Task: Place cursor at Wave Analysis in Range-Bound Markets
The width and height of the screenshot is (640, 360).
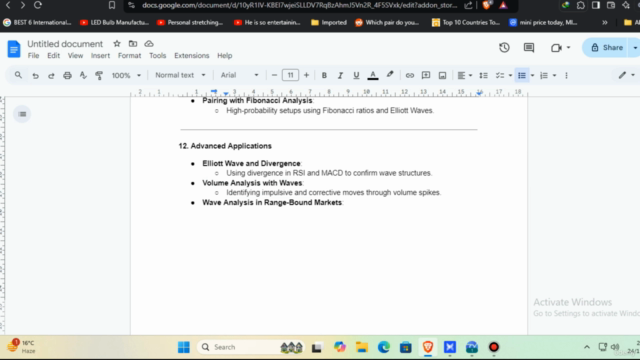Action: [x=272, y=202]
